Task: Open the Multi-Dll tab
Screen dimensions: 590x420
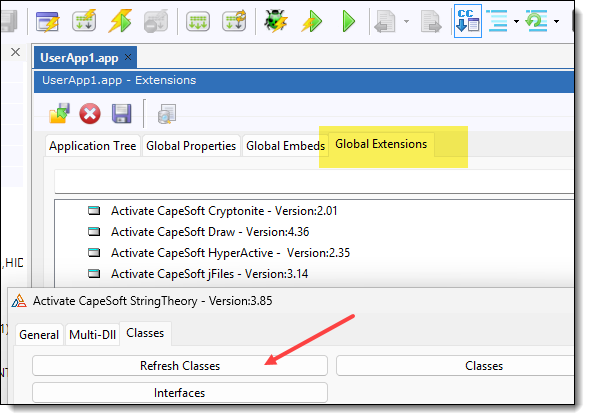Action: [x=93, y=335]
